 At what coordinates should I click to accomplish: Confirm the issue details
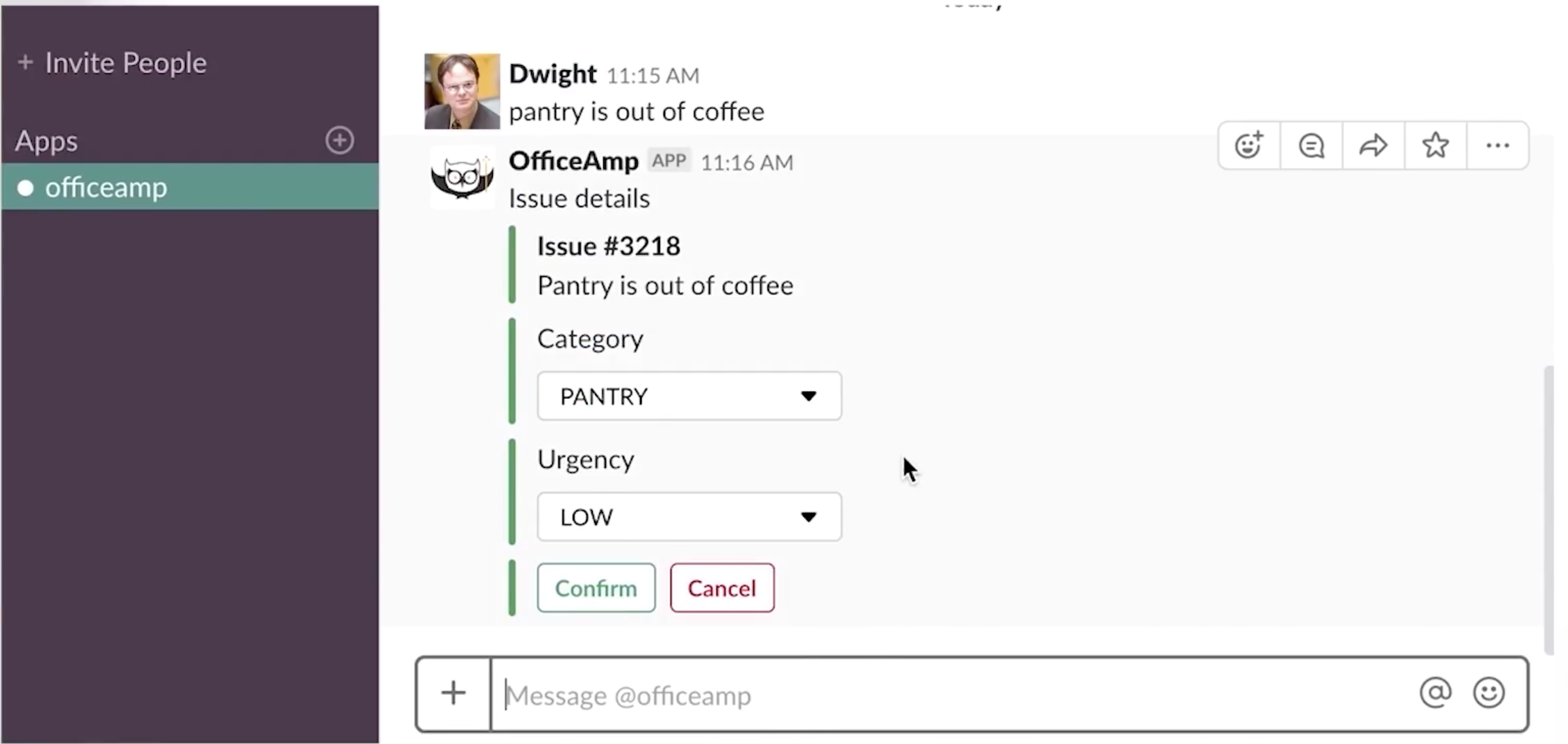pyautogui.click(x=595, y=588)
